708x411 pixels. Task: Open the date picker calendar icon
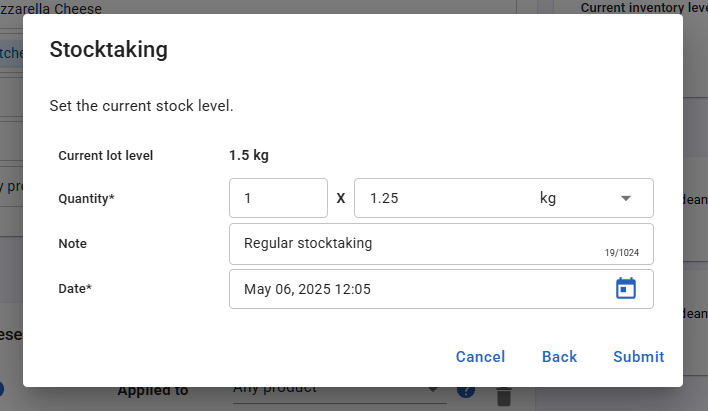626,289
